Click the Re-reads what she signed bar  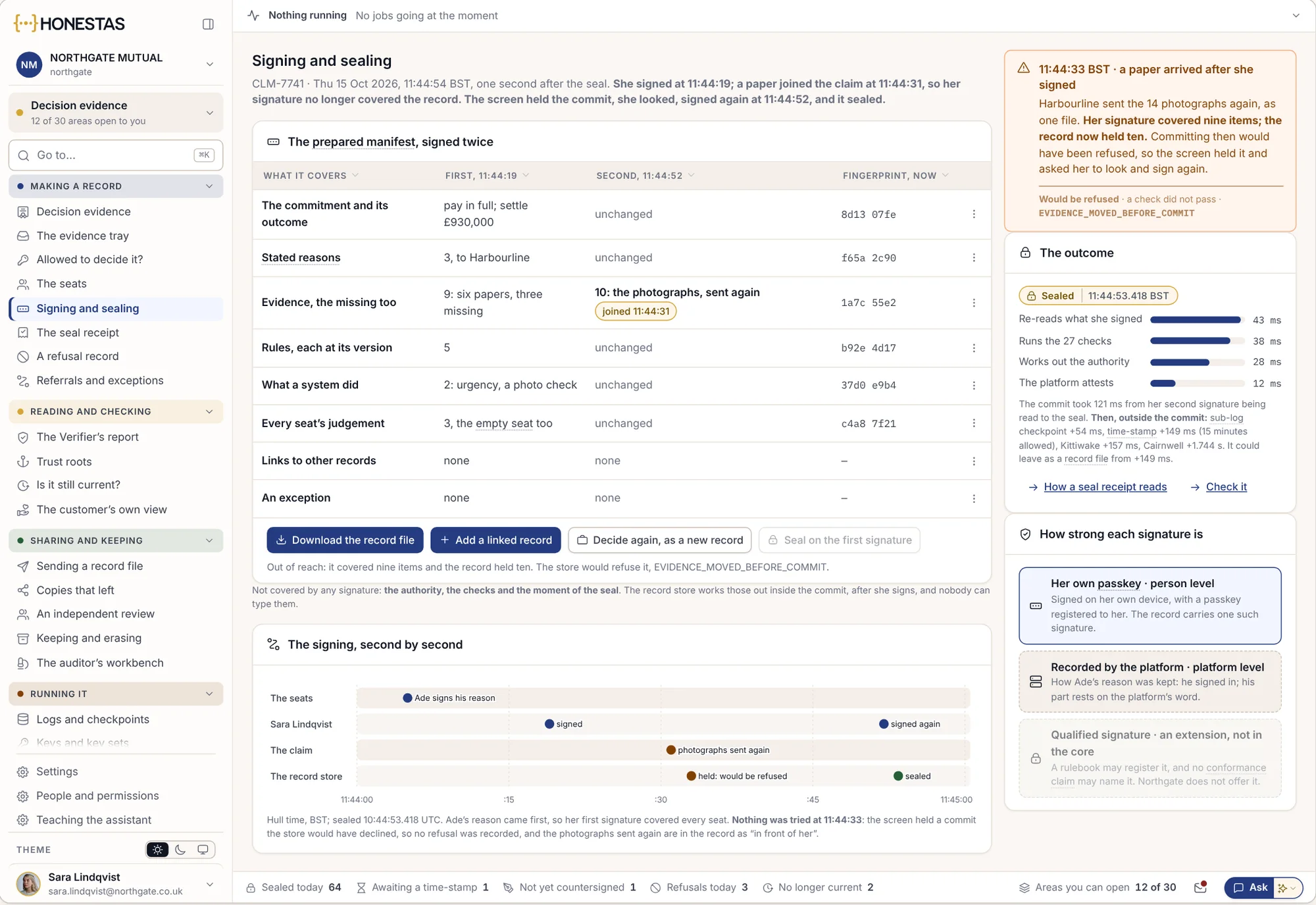[1197, 320]
